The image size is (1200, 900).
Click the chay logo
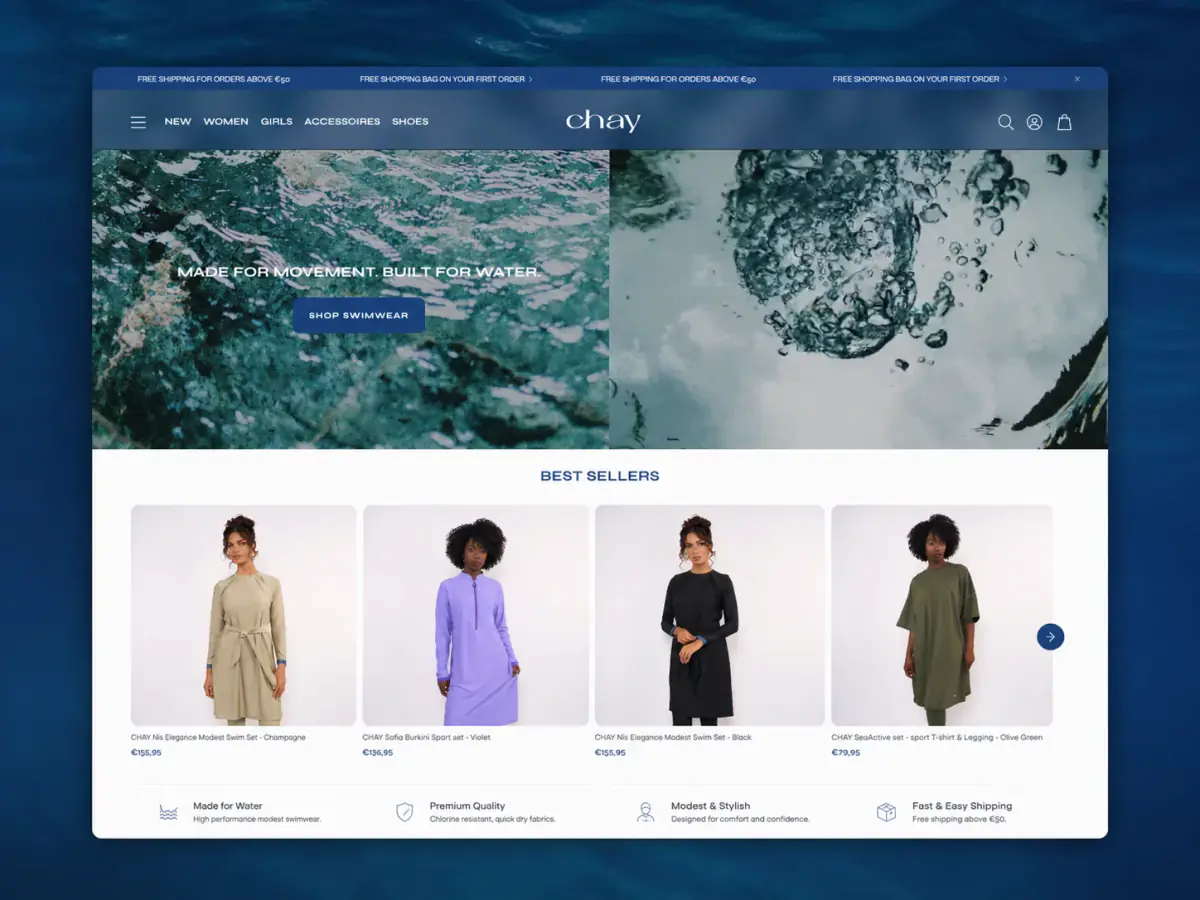tap(603, 122)
